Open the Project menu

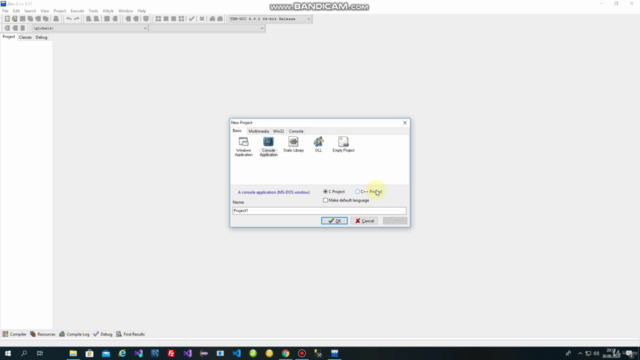[60, 11]
